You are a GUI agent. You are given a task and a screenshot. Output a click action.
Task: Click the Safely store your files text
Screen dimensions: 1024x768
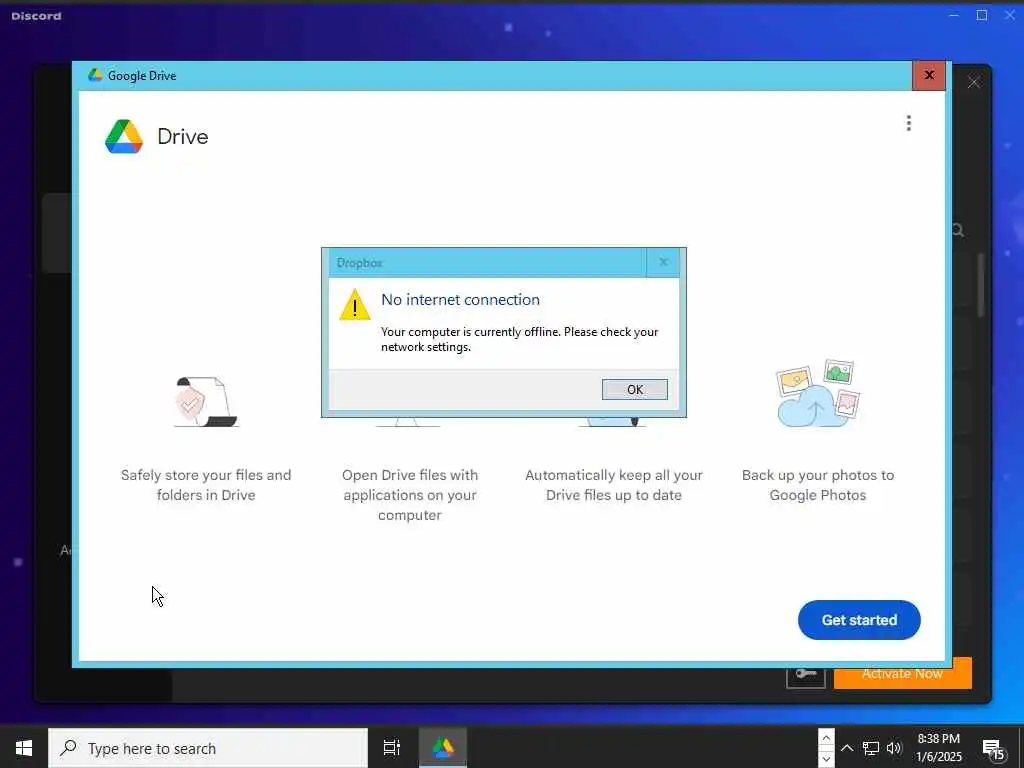pos(206,485)
